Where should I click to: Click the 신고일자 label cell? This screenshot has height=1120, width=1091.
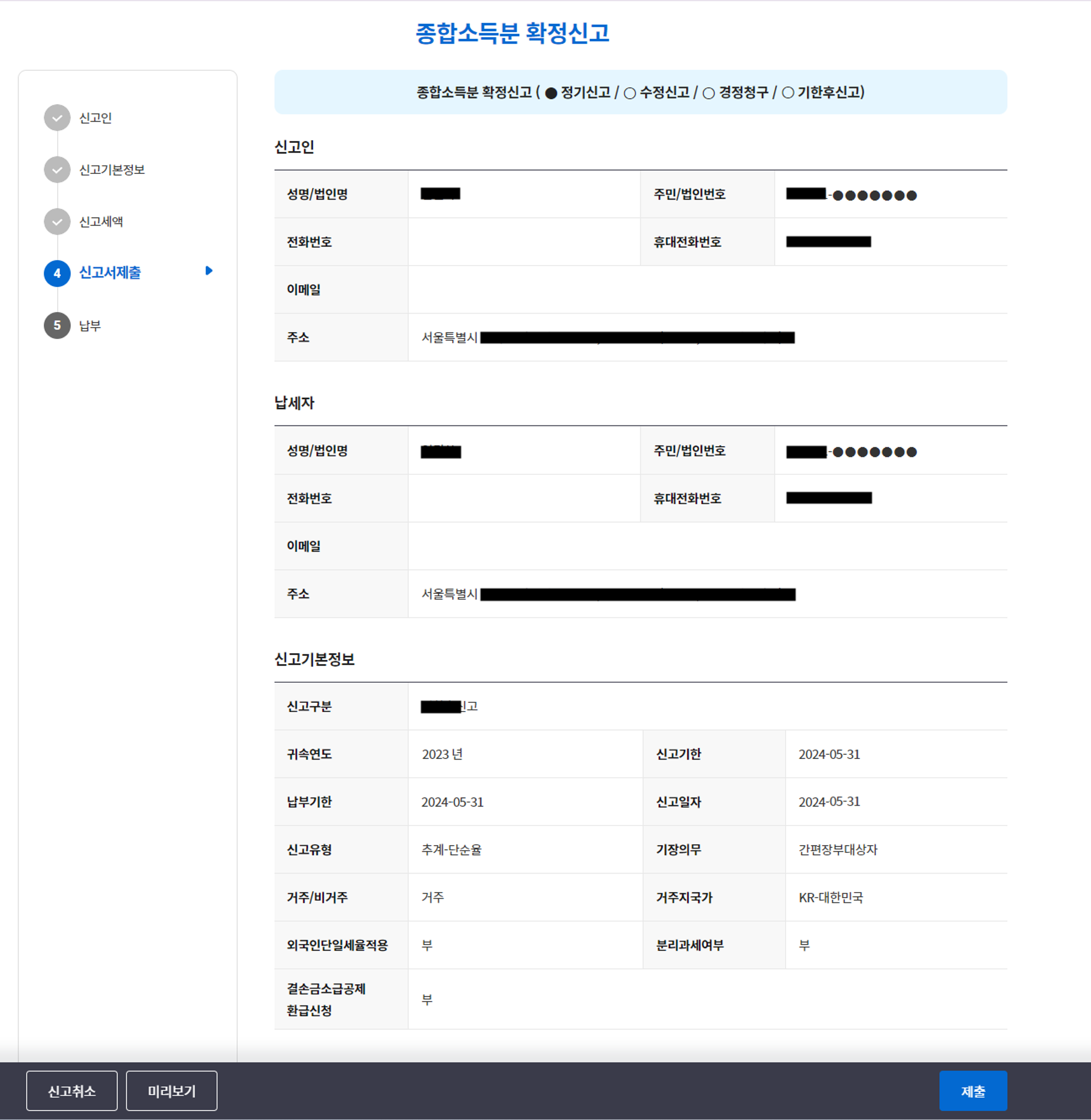point(714,802)
